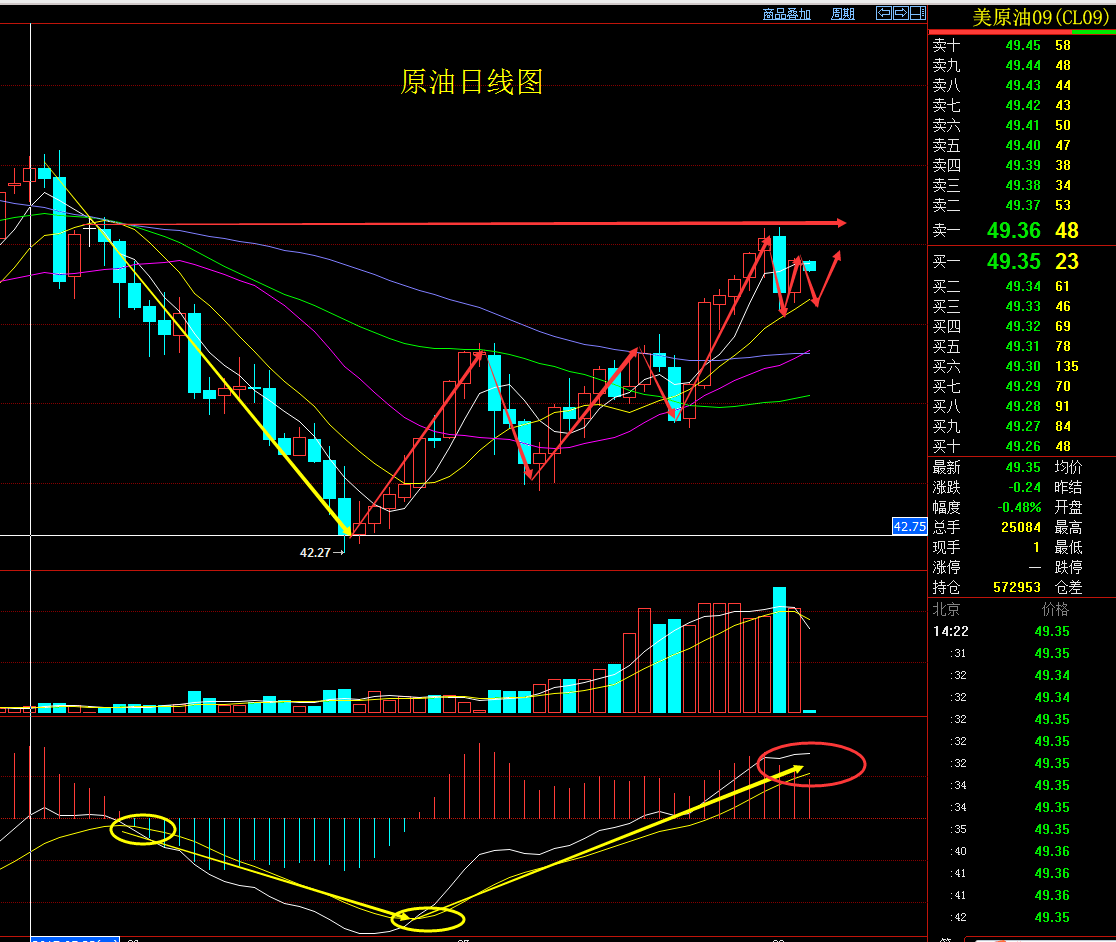Click the 涨跌 change value -0.24

[1025, 487]
